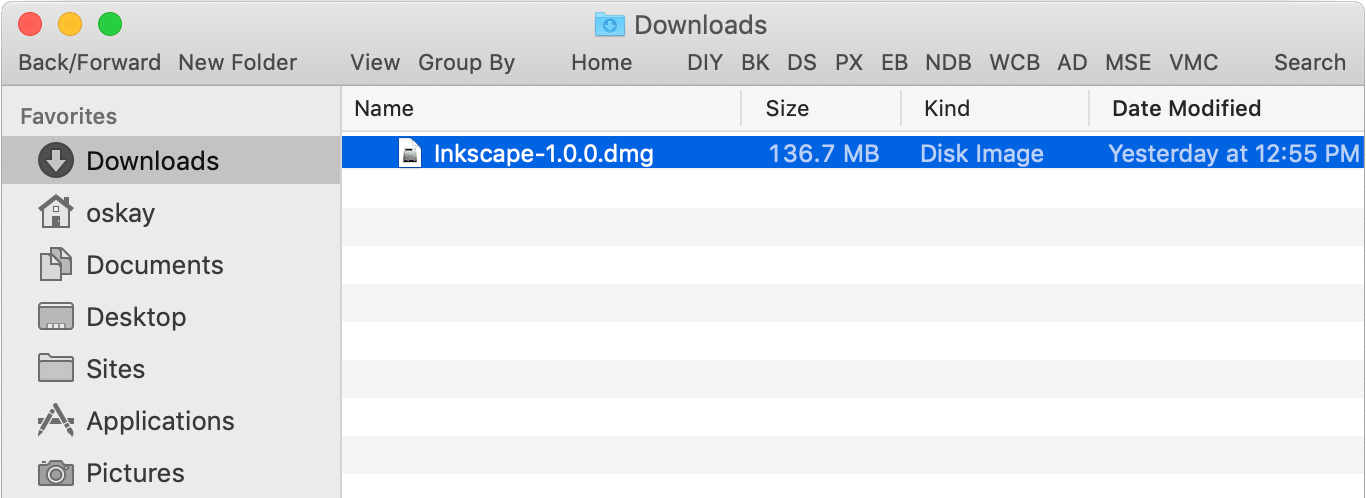Click the Yesterday at 12:55 PM date
Image resolution: width=1366 pixels, height=498 pixels.
(1234, 153)
